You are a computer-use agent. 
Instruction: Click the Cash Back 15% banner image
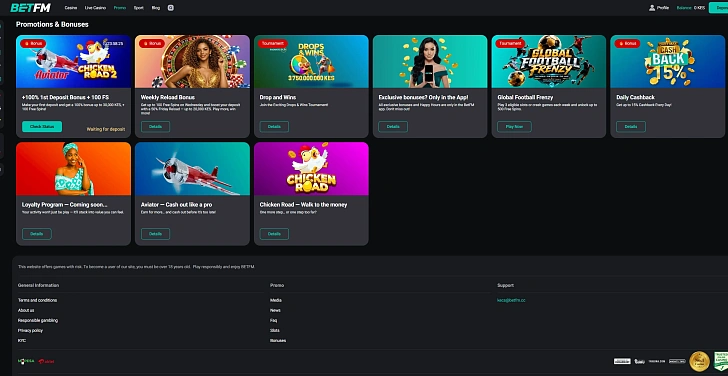click(x=668, y=61)
